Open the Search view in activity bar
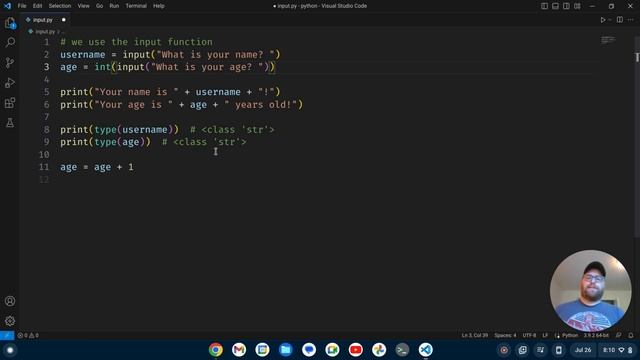This screenshot has width=640, height=360. click(x=10, y=42)
